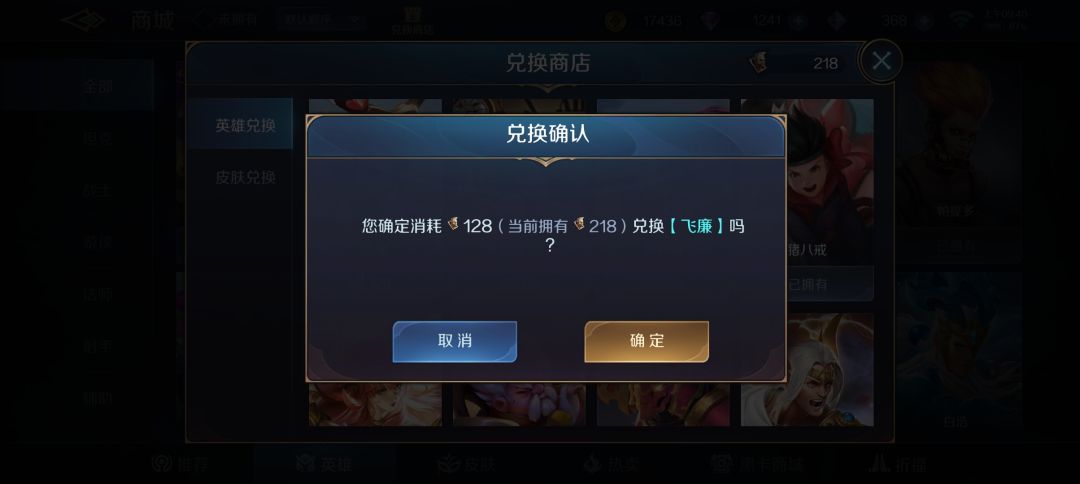The width and height of the screenshot is (1080, 484).
Task: Tap the blonde hero thumbnail at bottom right
Action: point(807,370)
